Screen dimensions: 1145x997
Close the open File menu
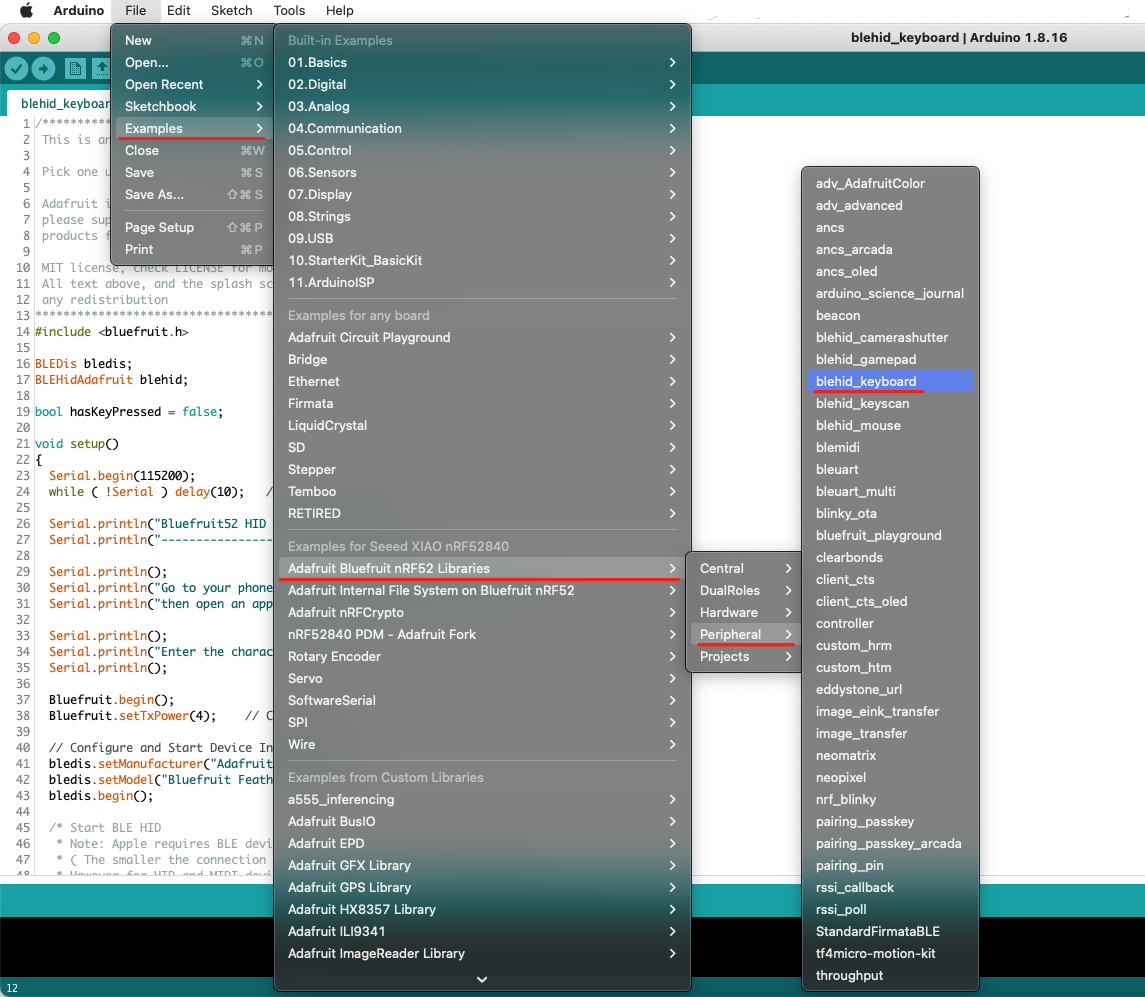135,10
